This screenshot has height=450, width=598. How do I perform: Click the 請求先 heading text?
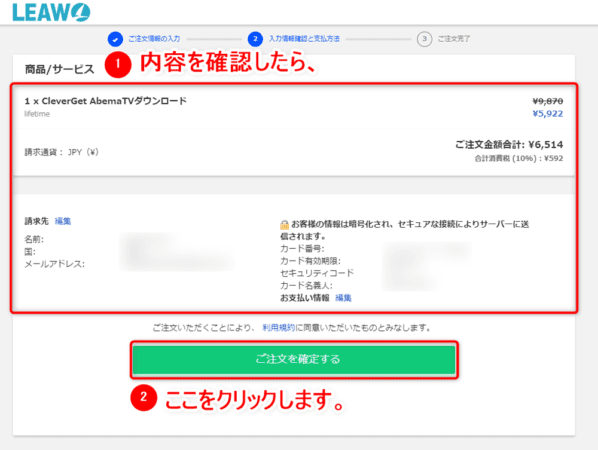tap(37, 221)
